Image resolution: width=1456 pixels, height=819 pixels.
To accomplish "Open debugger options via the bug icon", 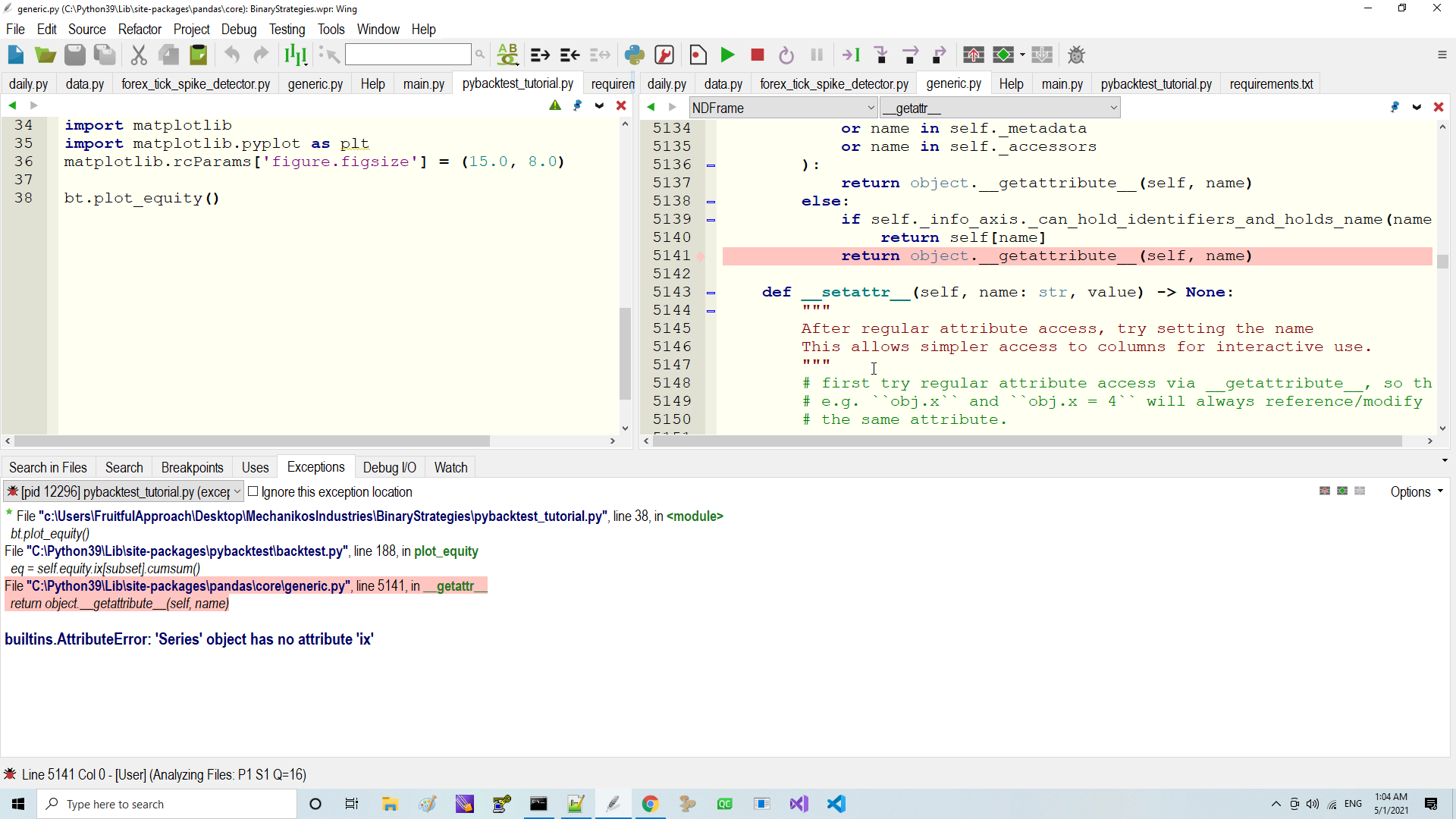I will [1077, 55].
